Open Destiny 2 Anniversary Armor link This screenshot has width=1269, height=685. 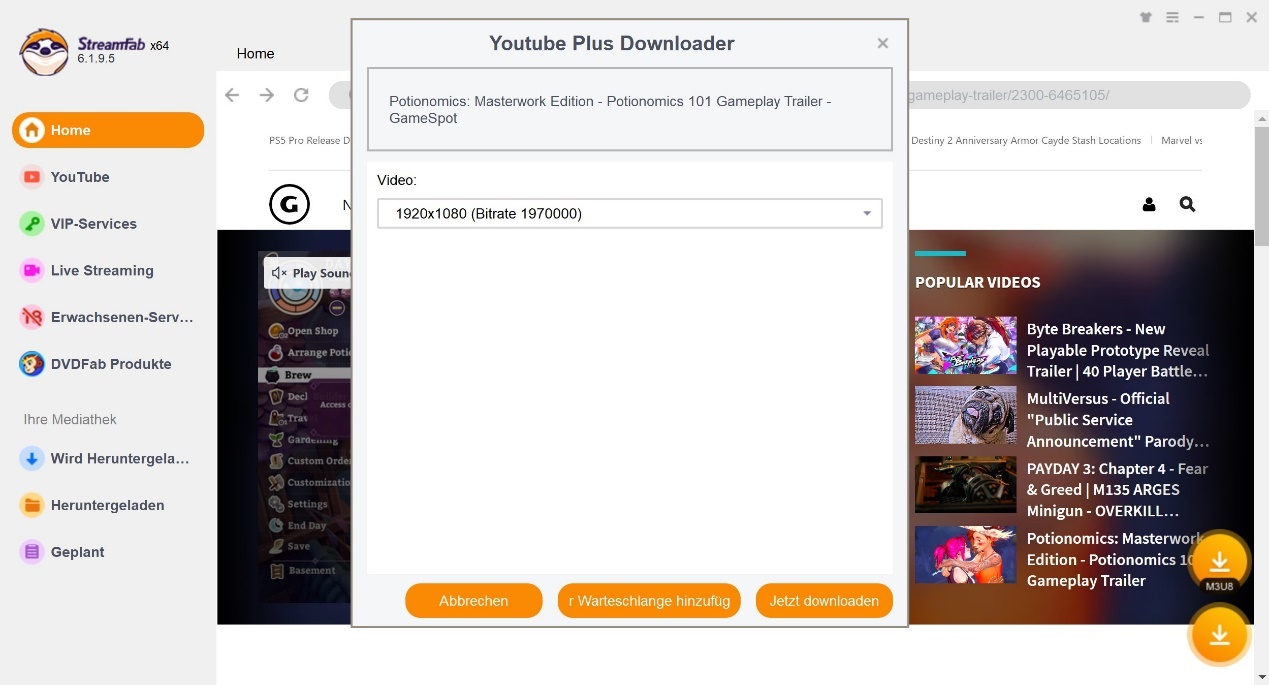(1026, 141)
